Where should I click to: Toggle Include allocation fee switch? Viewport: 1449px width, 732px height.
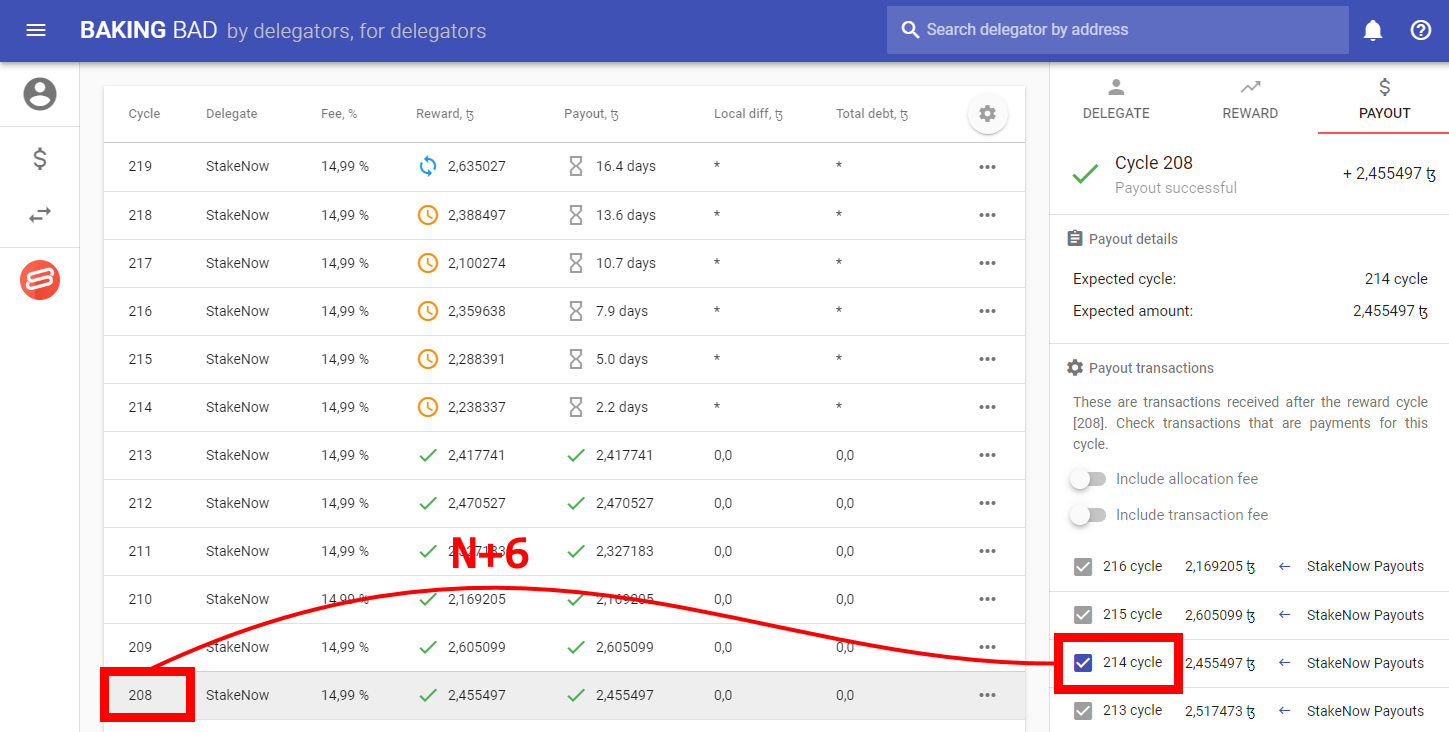coord(1088,479)
